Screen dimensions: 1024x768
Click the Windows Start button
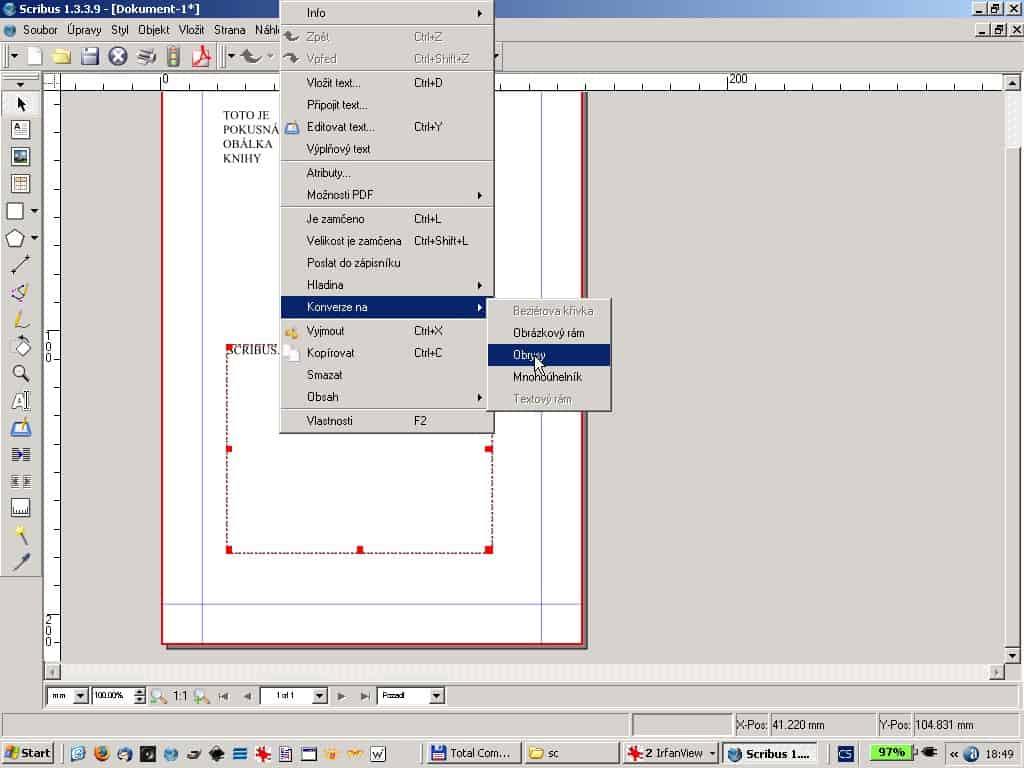coord(27,753)
